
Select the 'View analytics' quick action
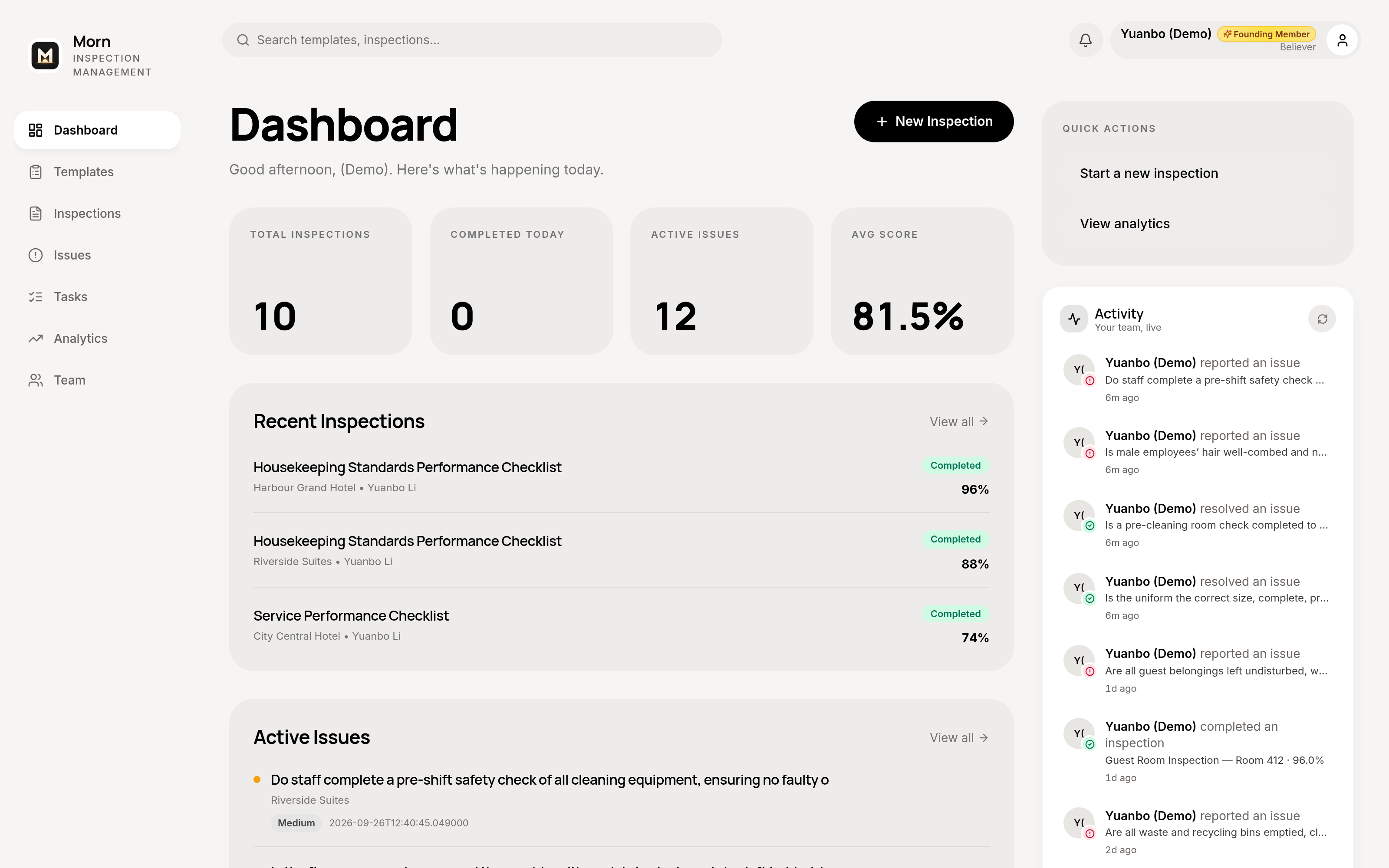[1198, 224]
